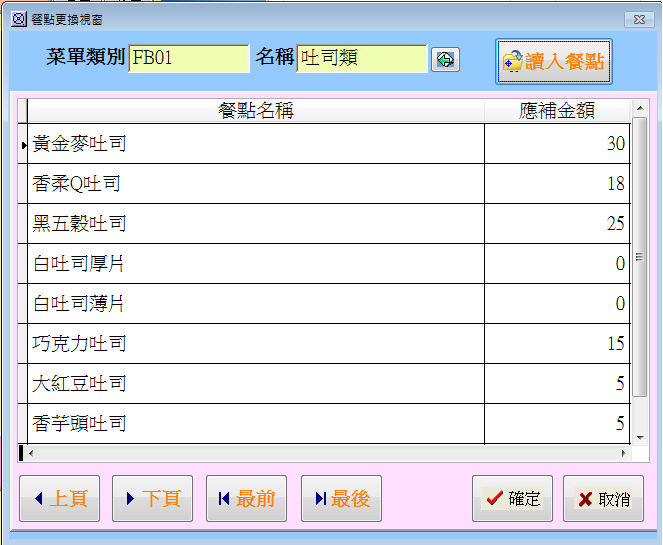The height and width of the screenshot is (545, 663).
Task: Select the 黃金麥吐司 row
Action: pos(255,144)
